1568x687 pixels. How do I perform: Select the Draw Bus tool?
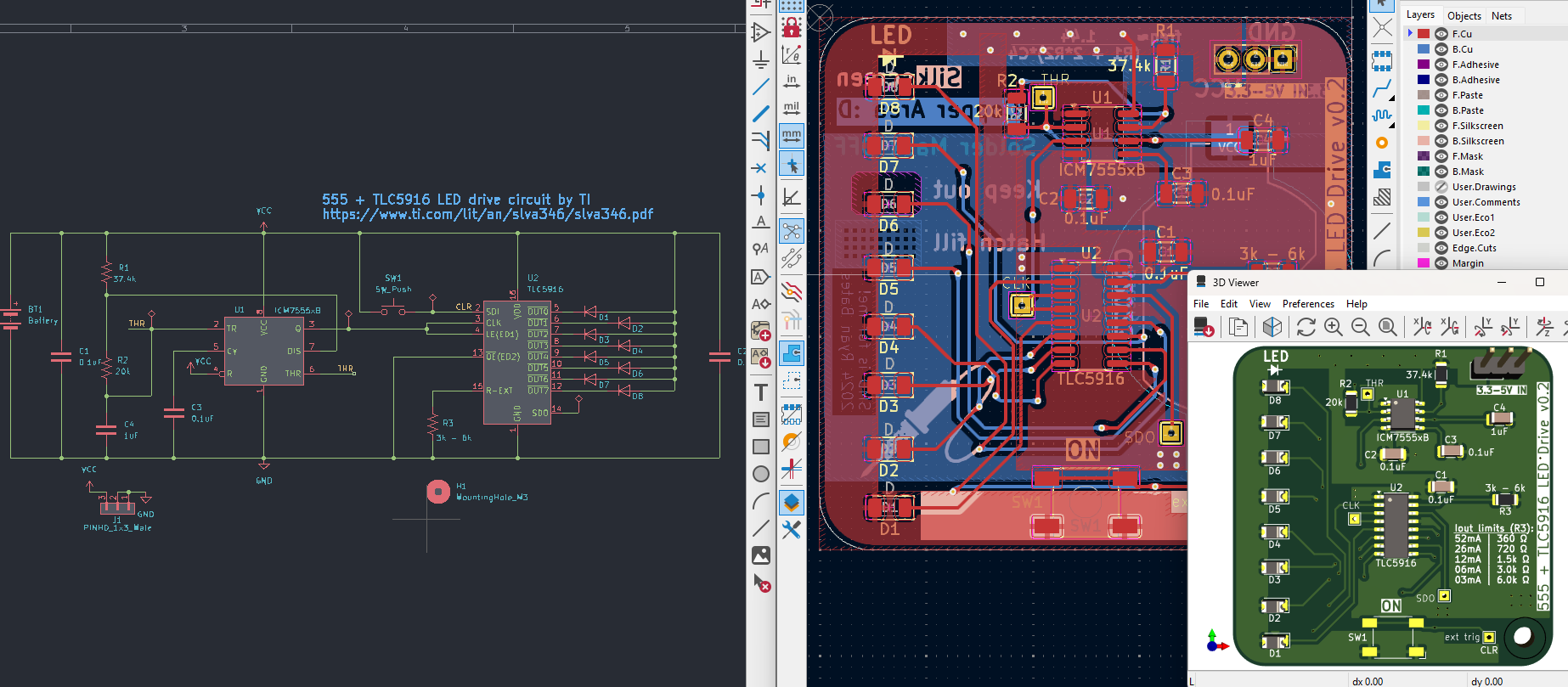tap(761, 114)
